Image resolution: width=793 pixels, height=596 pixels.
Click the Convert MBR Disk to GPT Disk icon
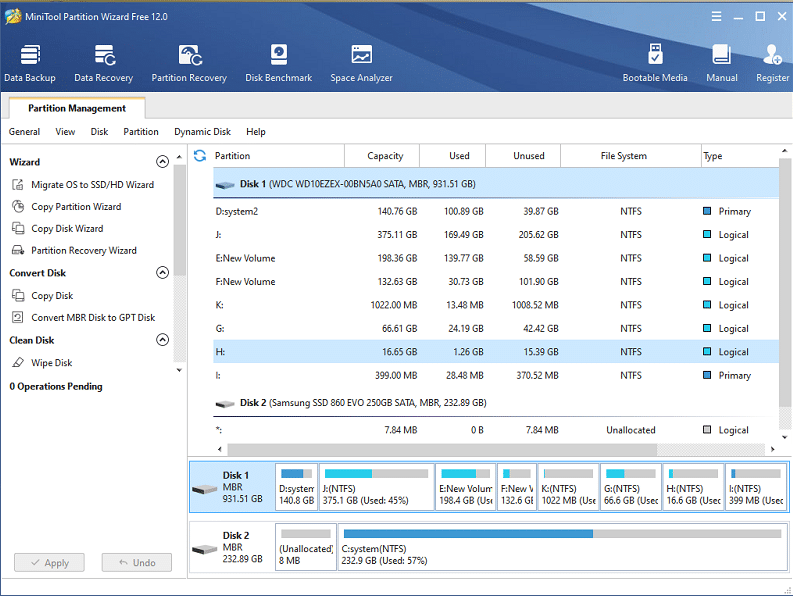[18, 317]
